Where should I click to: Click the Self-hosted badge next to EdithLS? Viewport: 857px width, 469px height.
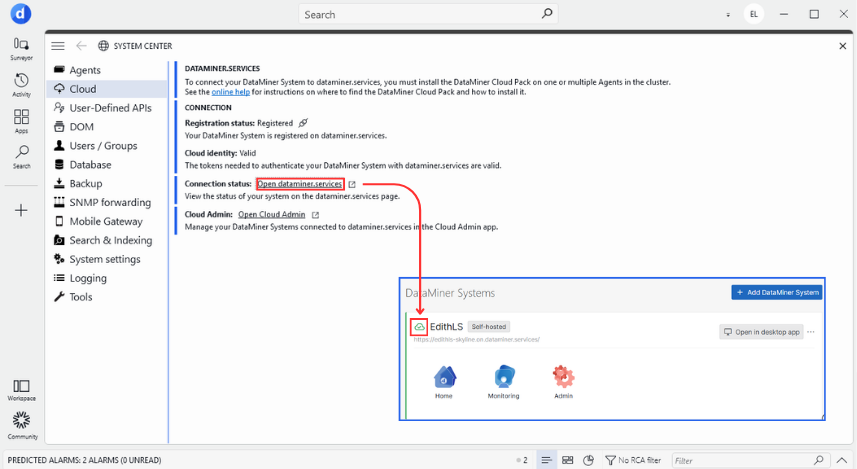click(489, 327)
